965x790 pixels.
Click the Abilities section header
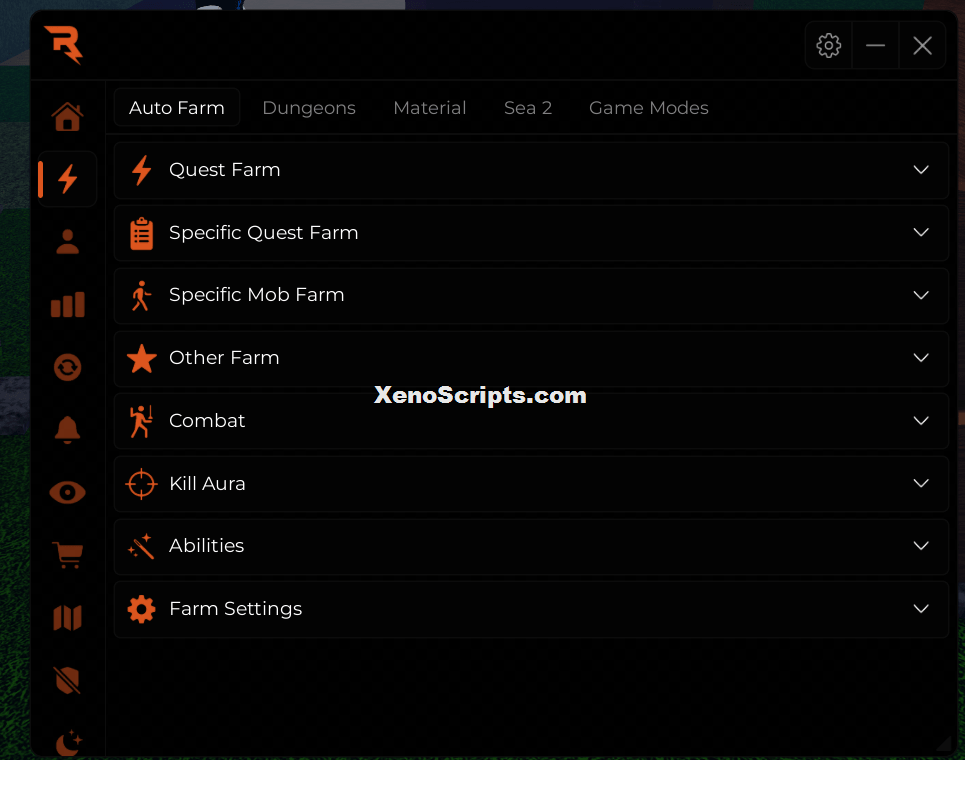(531, 546)
